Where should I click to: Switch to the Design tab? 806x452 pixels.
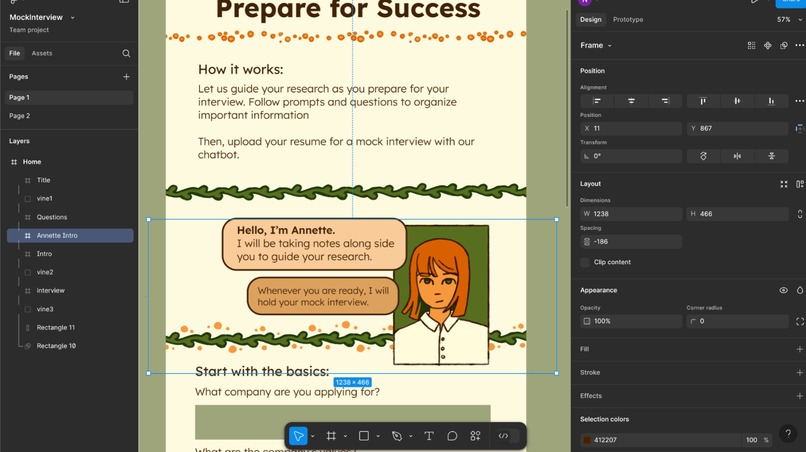[x=591, y=20]
